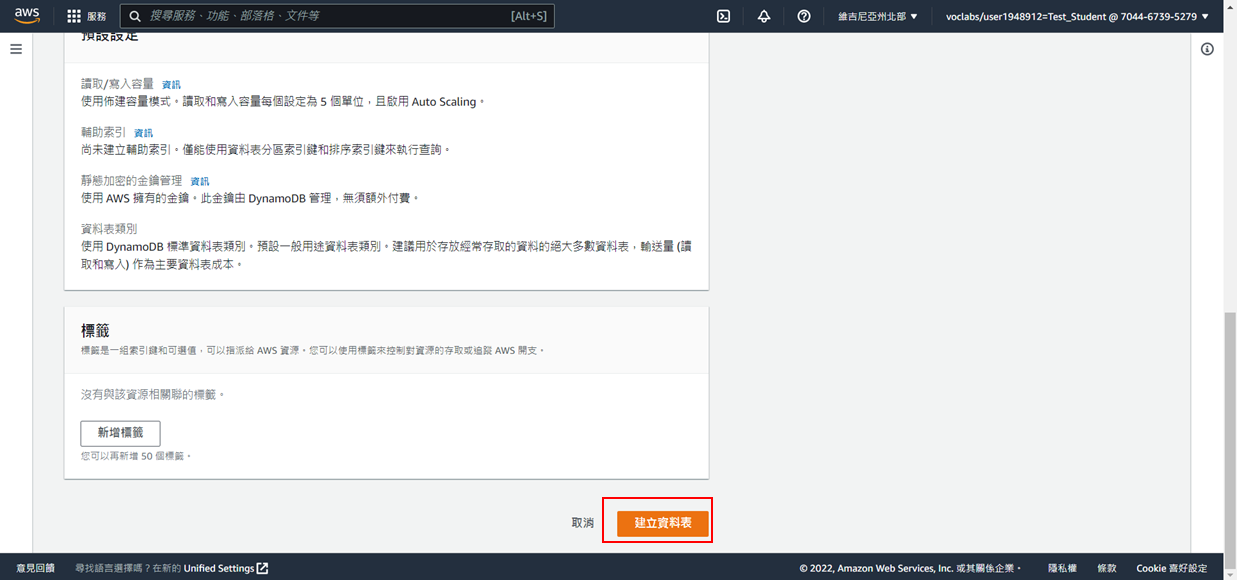Open Unified Settings external link icon
1237x580 pixels.
click(x=263, y=568)
